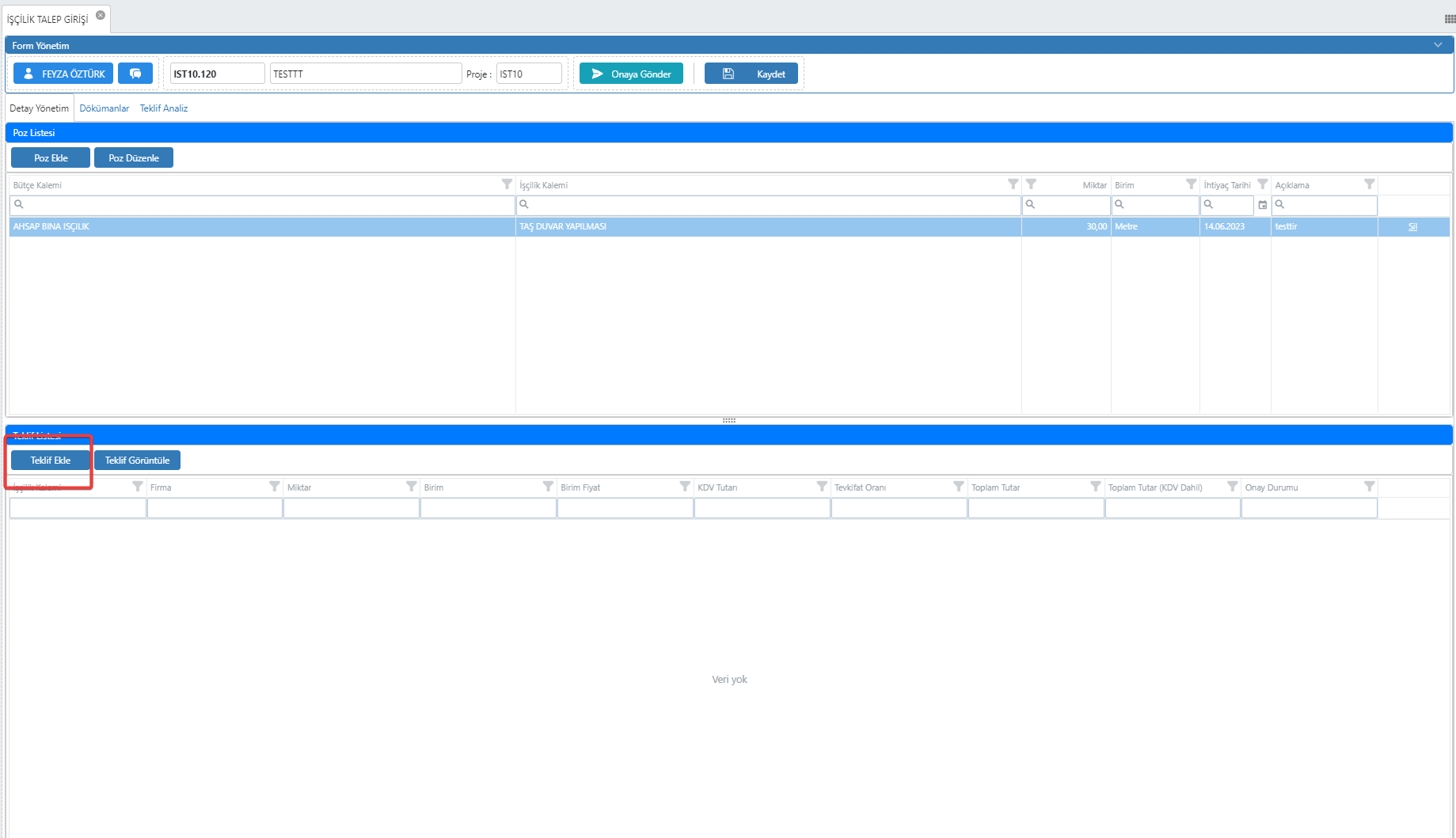Click filter icon on KDV Tutarı column

tap(821, 487)
